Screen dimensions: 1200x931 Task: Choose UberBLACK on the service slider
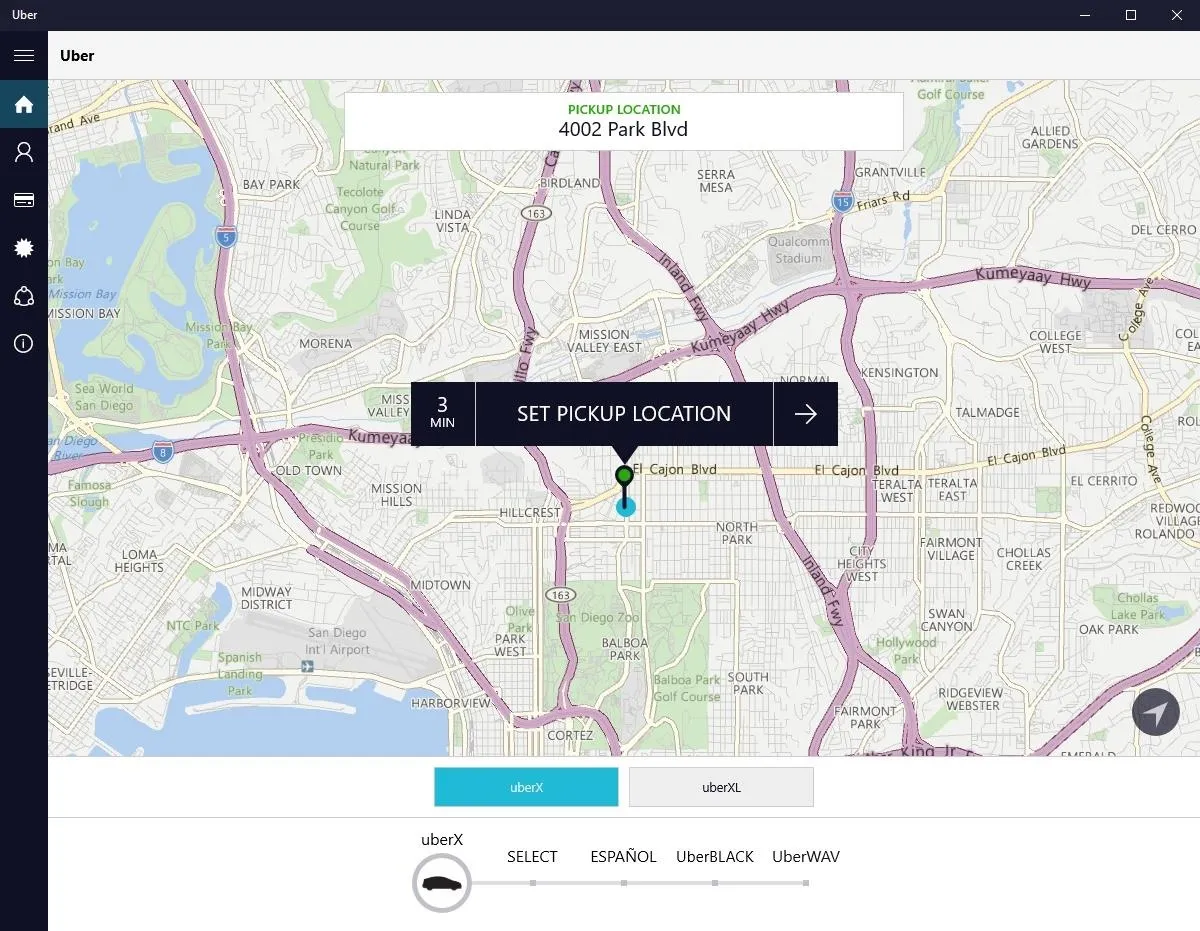pos(715,857)
